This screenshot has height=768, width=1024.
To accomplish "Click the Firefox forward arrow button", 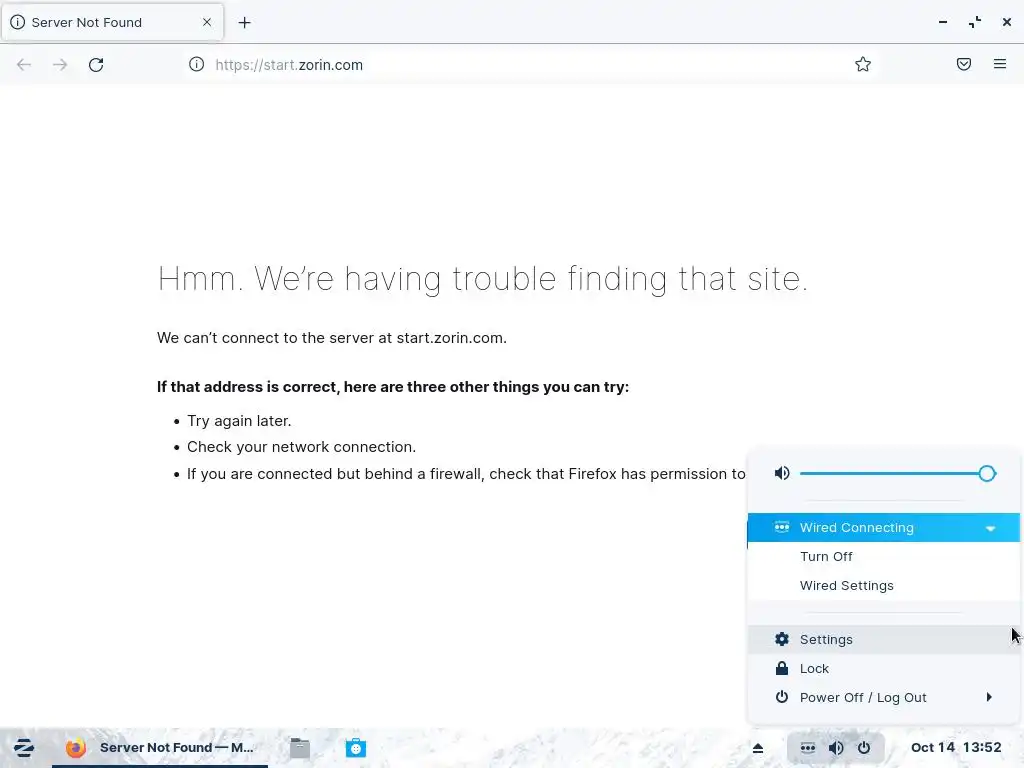I will [60, 64].
